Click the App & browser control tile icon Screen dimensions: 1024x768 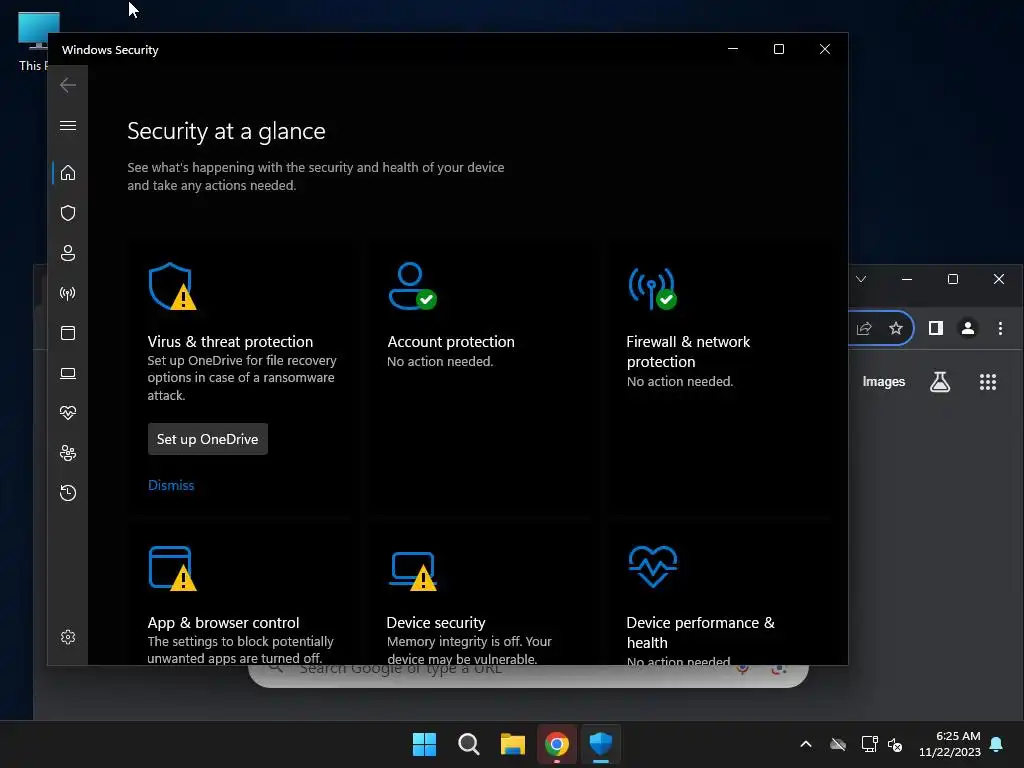coord(172,568)
